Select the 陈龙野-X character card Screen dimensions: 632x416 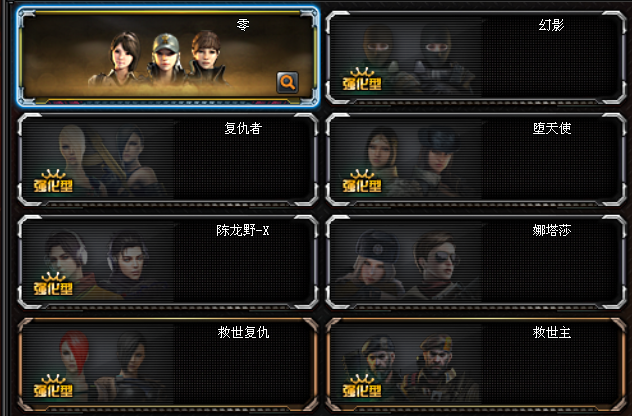point(168,262)
